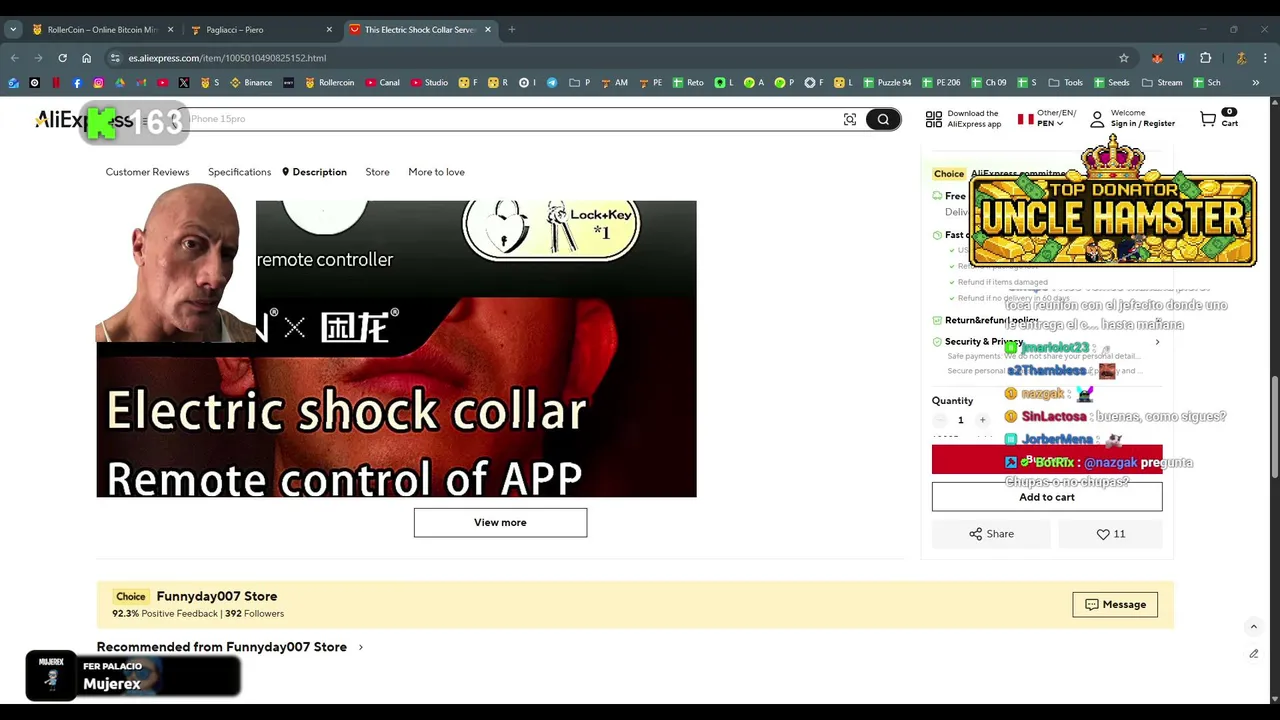The height and width of the screenshot is (720, 1280).
Task: Click the page vertical scrollbar thumb
Action: point(1274,428)
